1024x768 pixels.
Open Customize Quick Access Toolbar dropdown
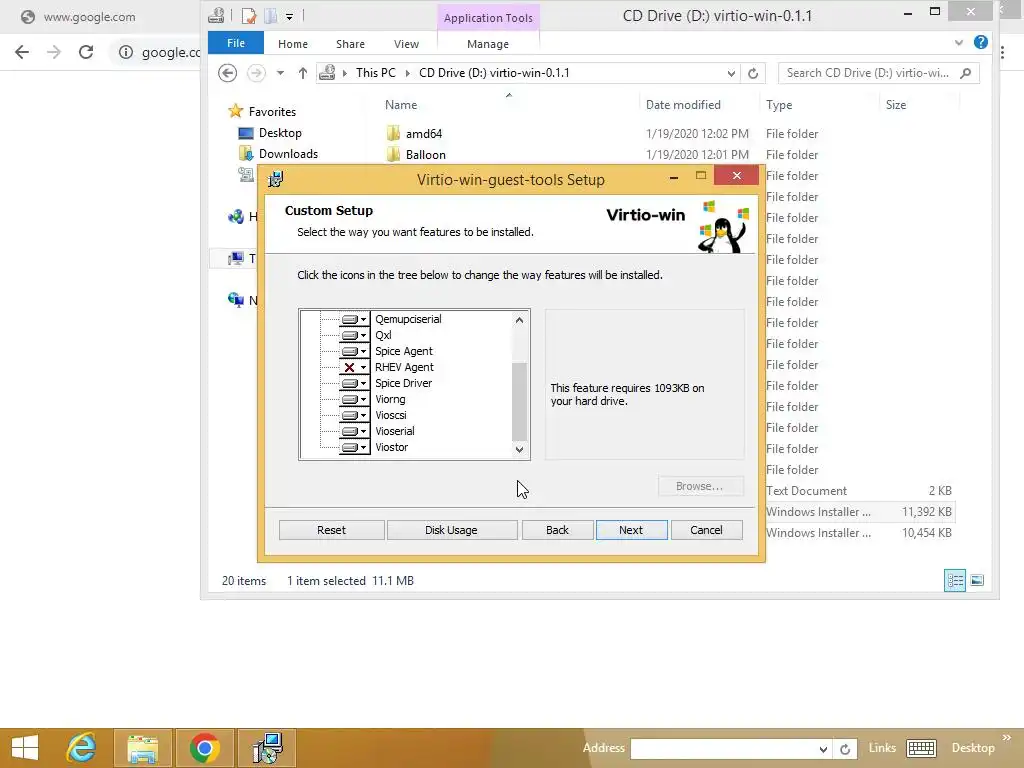coord(289,16)
